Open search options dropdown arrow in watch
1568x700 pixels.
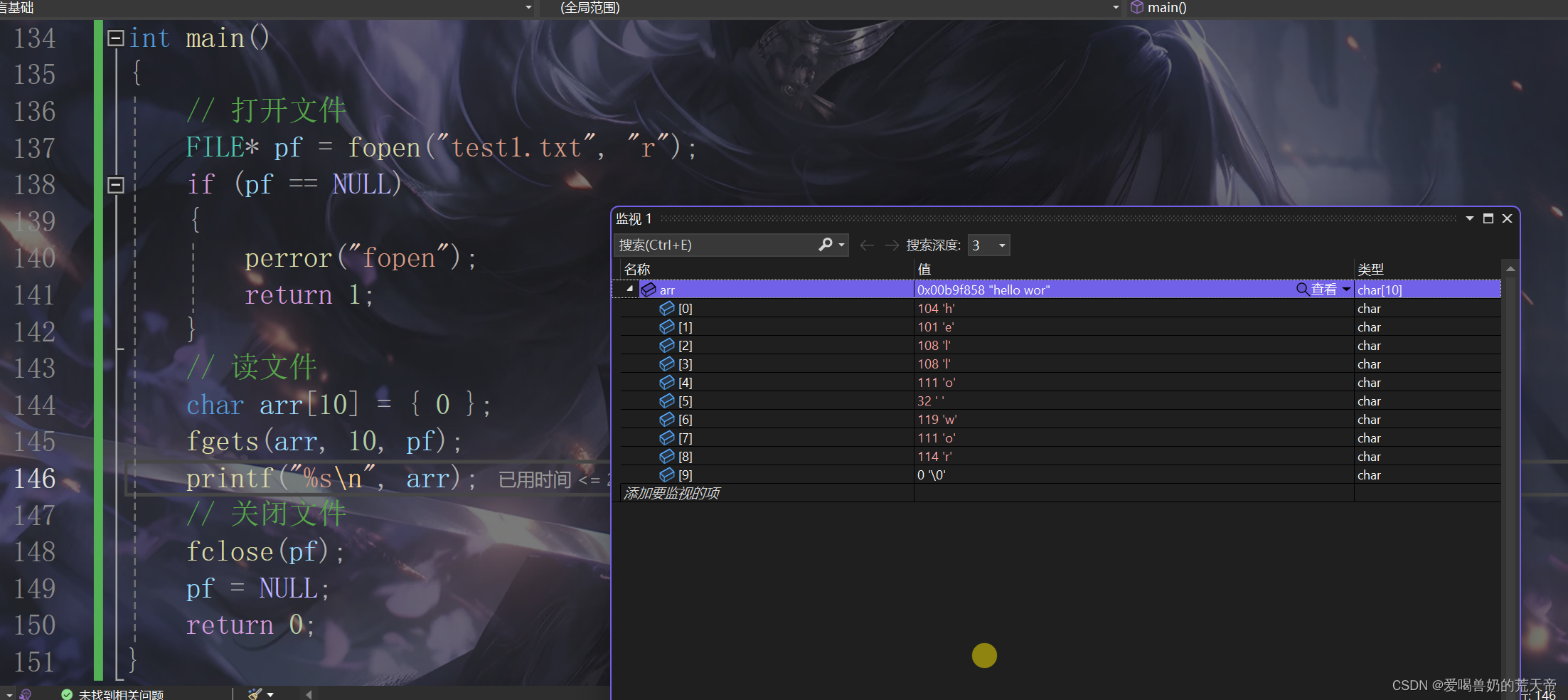[842, 245]
